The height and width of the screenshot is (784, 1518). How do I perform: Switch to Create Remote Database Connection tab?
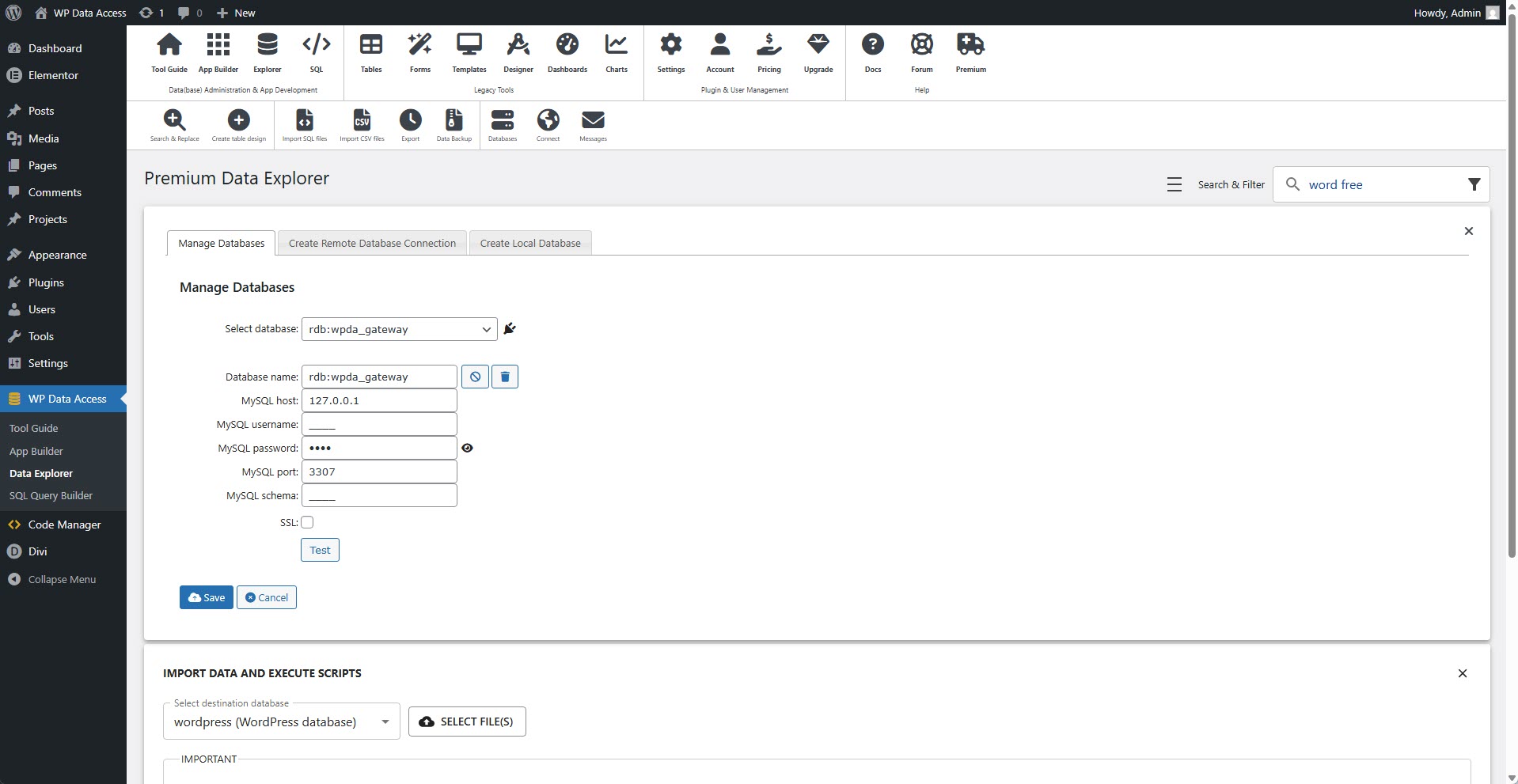point(372,243)
